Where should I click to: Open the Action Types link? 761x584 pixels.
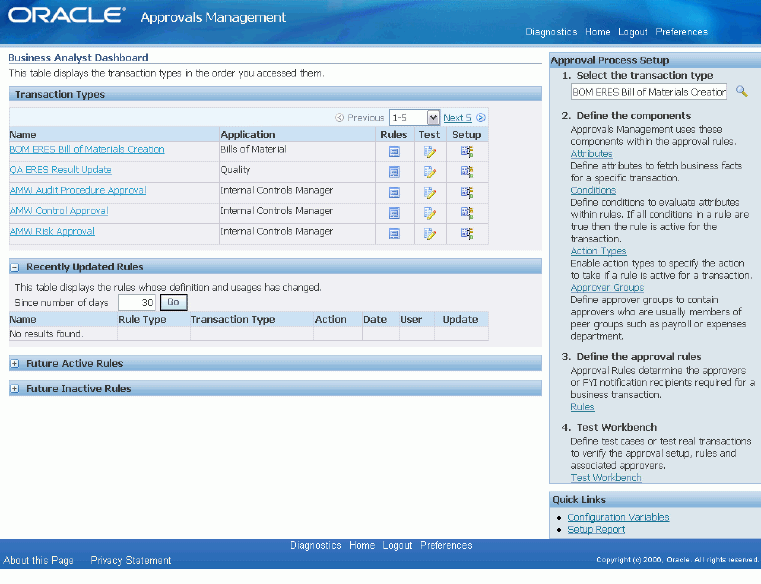[x=598, y=251]
